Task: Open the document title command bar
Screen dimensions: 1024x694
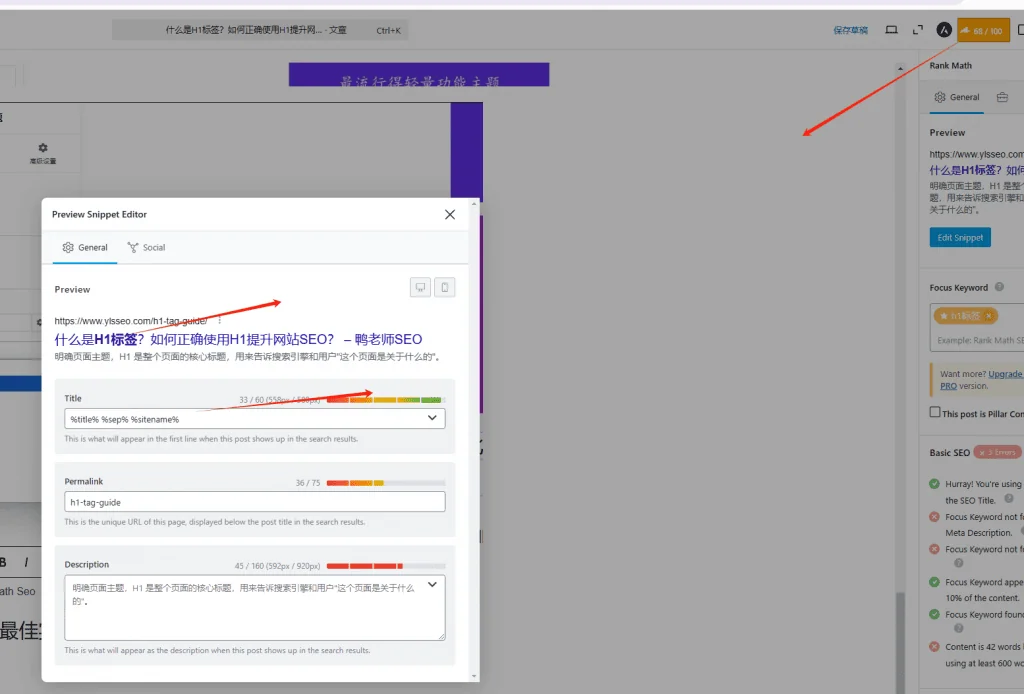Action: tap(260, 30)
